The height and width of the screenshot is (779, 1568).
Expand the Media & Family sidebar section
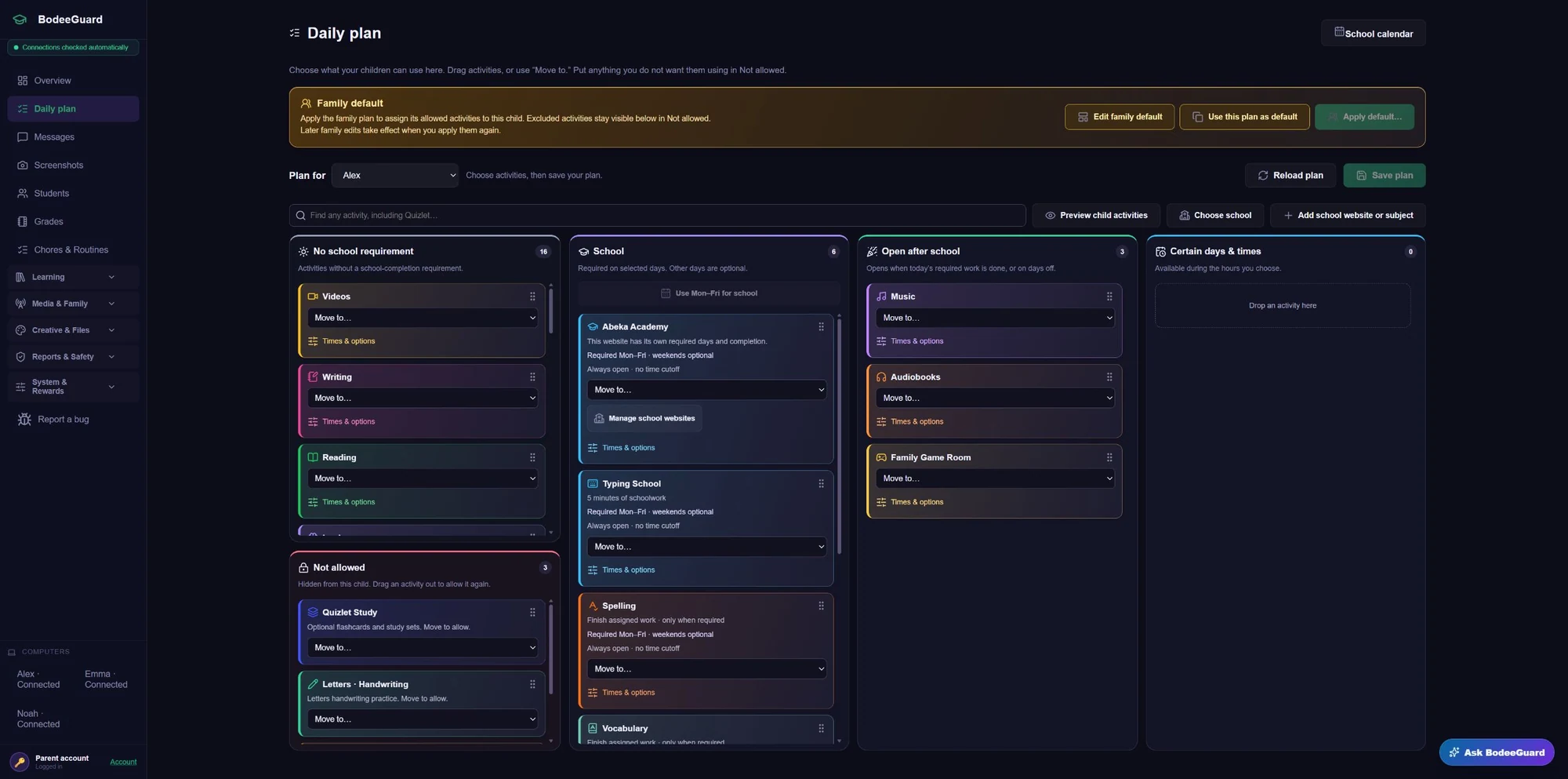pyautogui.click(x=73, y=304)
